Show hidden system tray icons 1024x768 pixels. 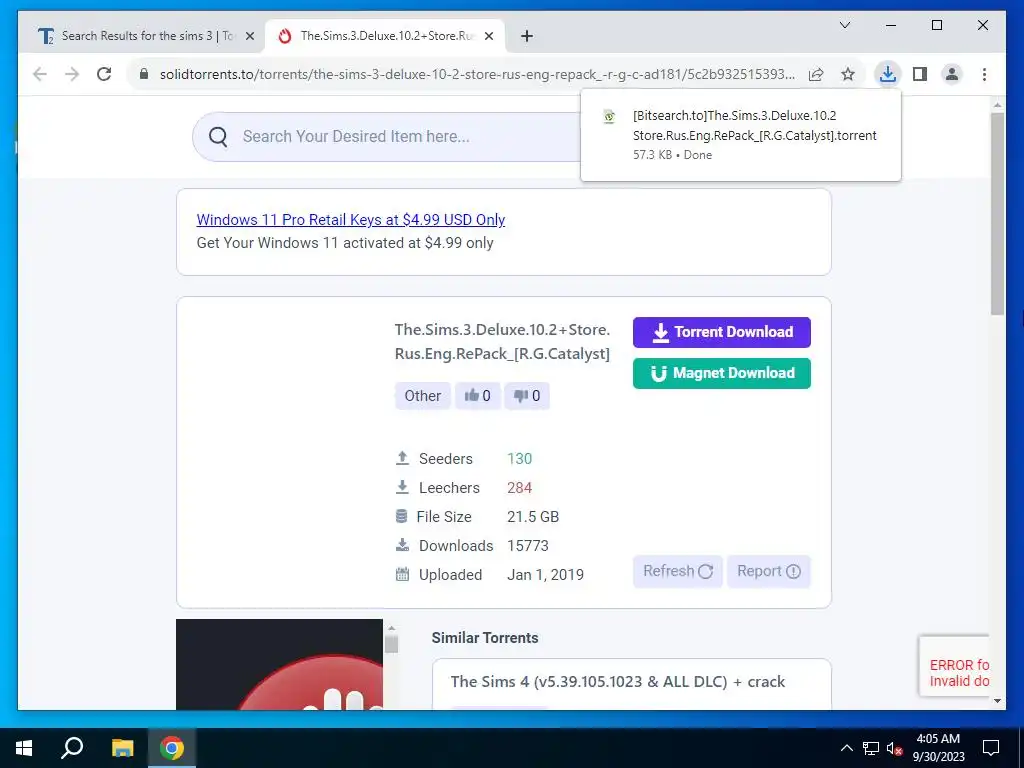846,748
